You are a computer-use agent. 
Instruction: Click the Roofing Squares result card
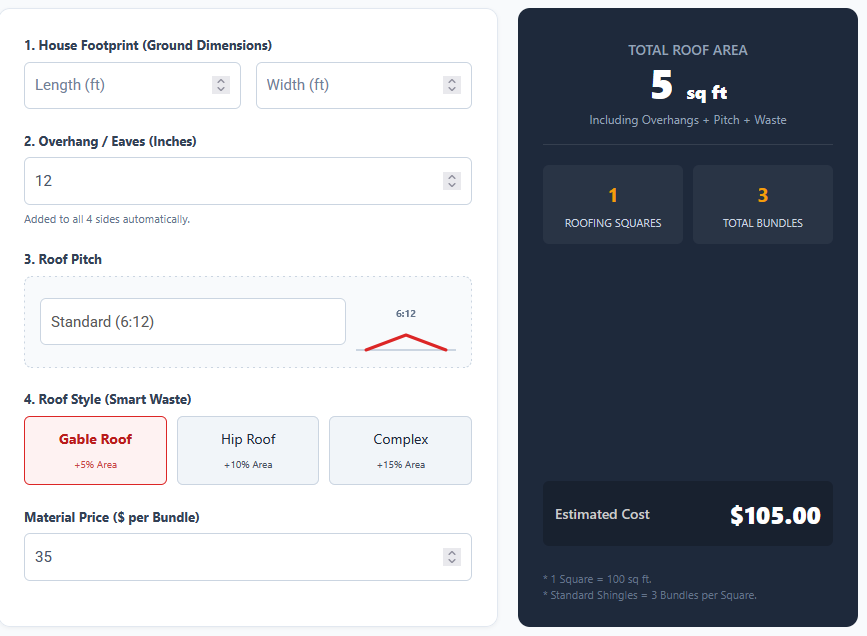click(x=613, y=204)
